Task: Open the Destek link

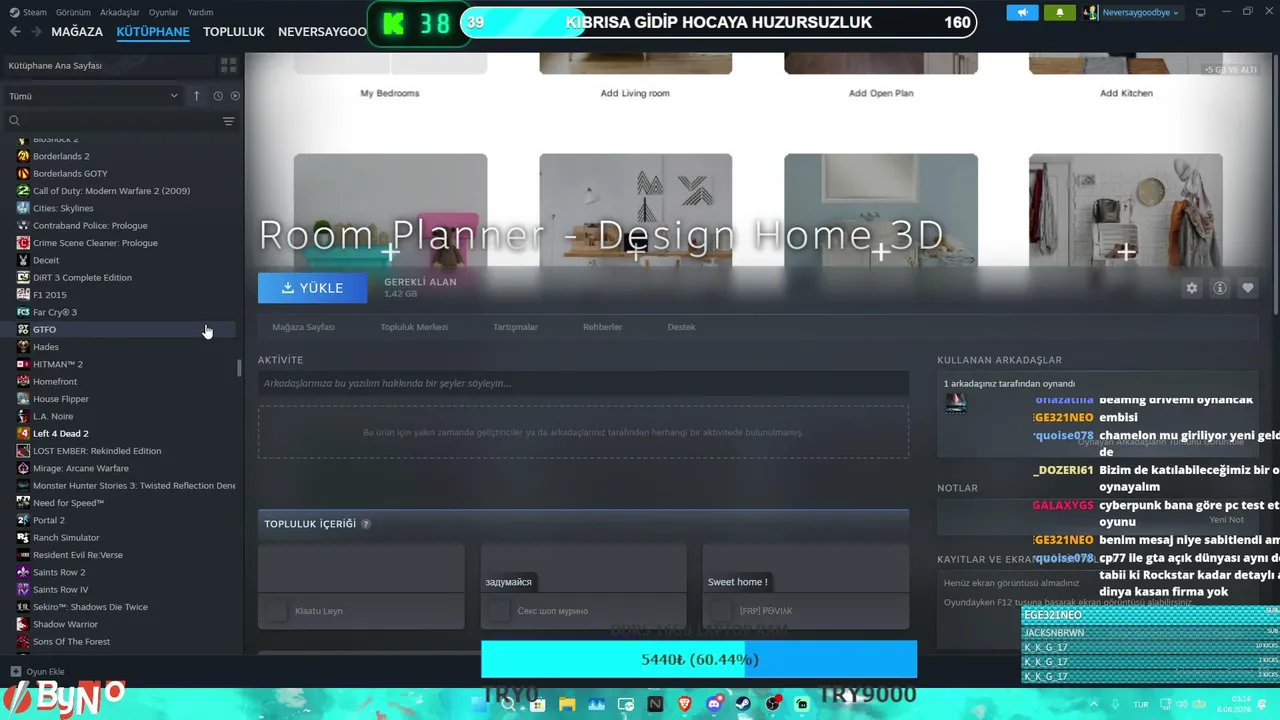Action: [x=681, y=327]
